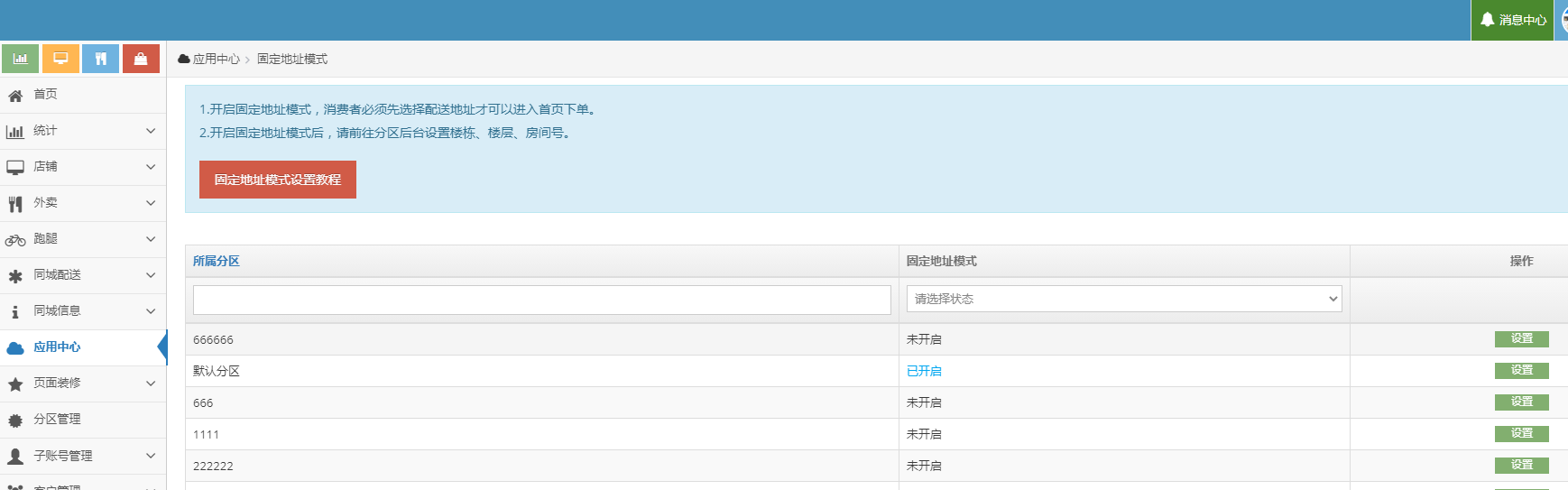
Task: Click the red shopping bag icon
Action: pos(141,59)
